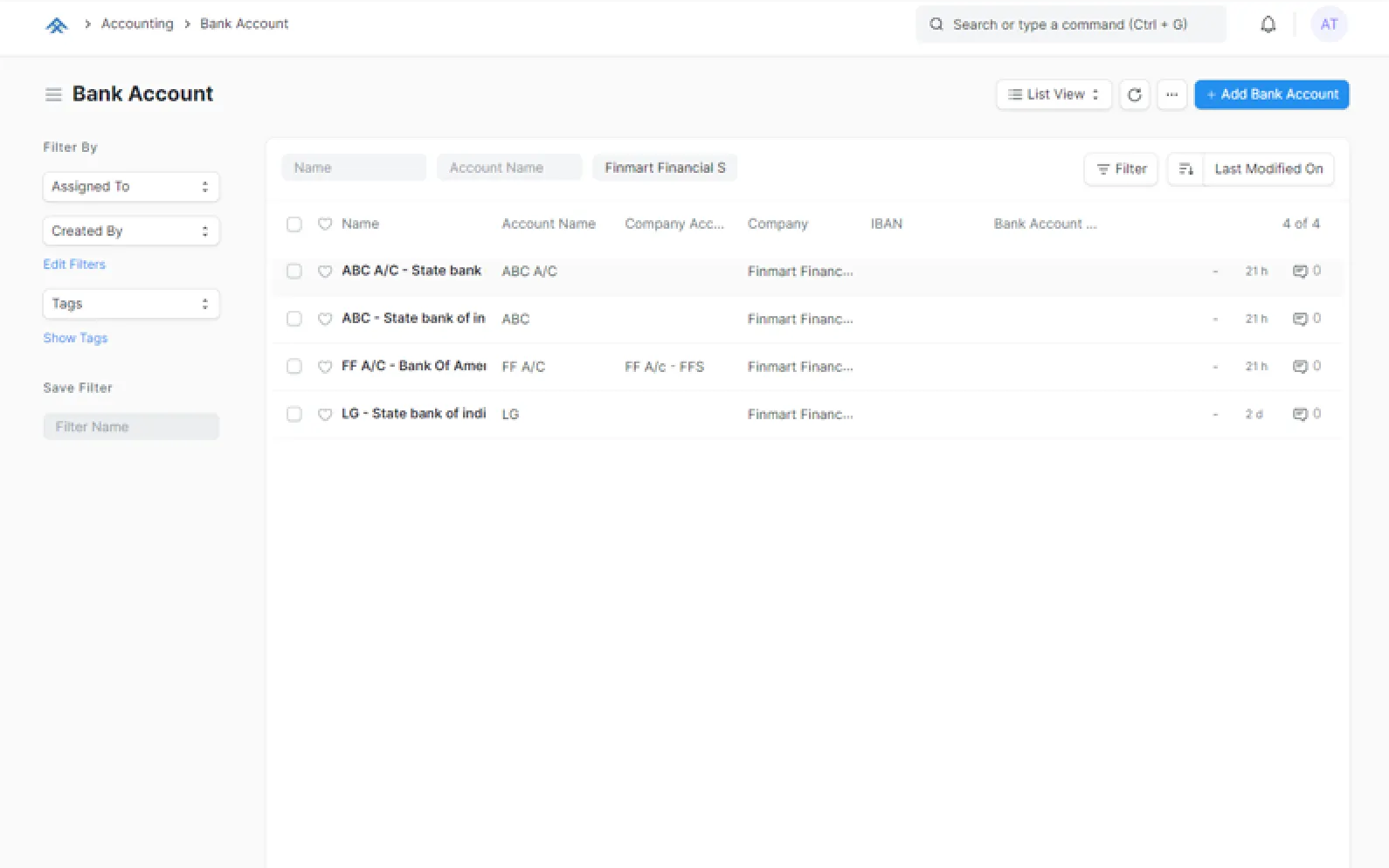This screenshot has width=1389, height=868.
Task: Select the ABC A/C - State bank checkbox
Action: (294, 272)
